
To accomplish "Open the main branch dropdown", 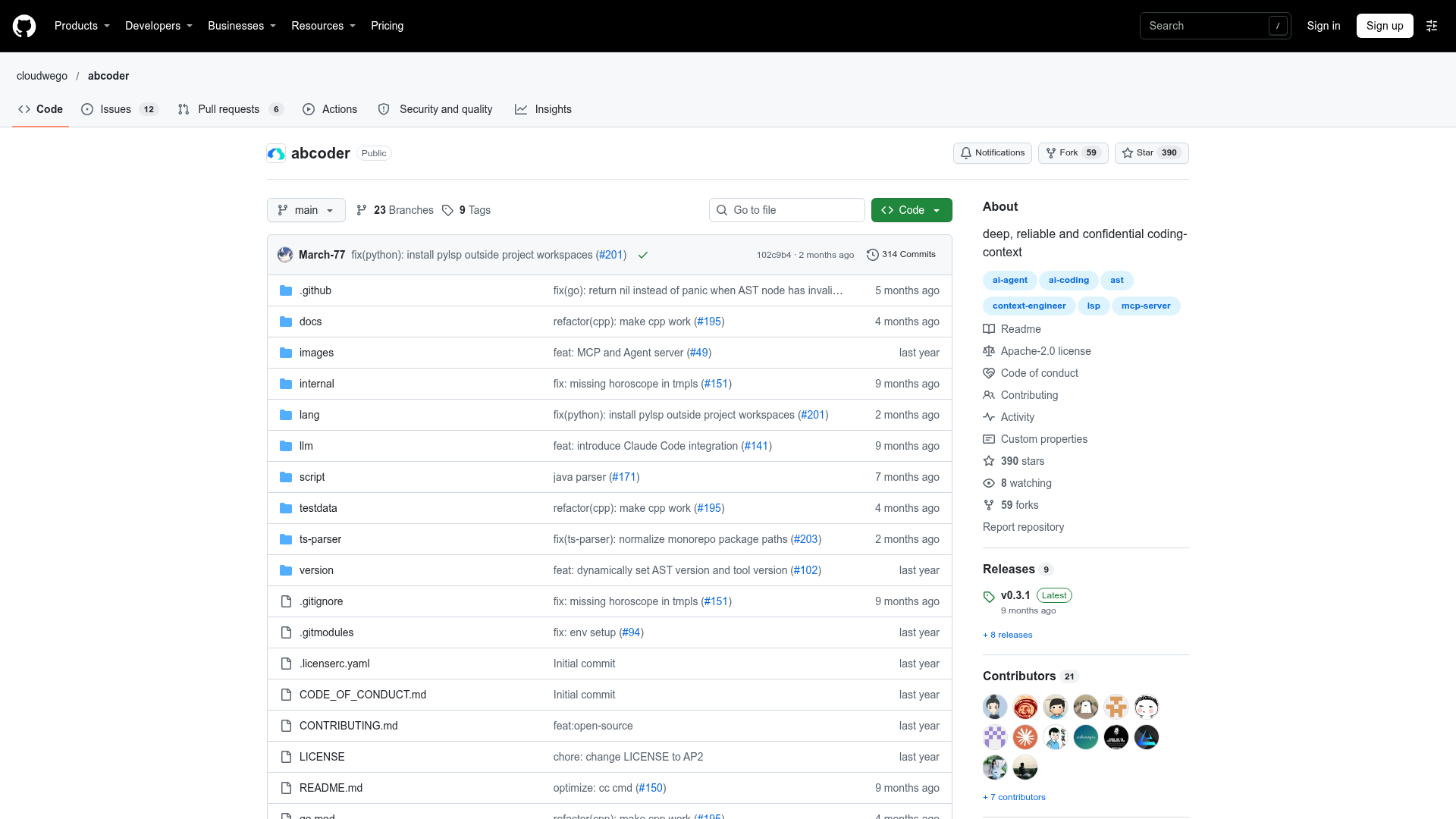I will pyautogui.click(x=306, y=210).
